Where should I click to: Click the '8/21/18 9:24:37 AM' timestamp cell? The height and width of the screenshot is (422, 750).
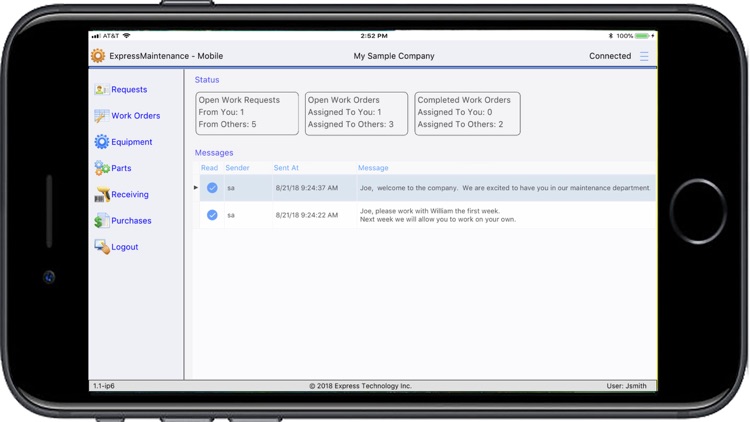coord(307,188)
